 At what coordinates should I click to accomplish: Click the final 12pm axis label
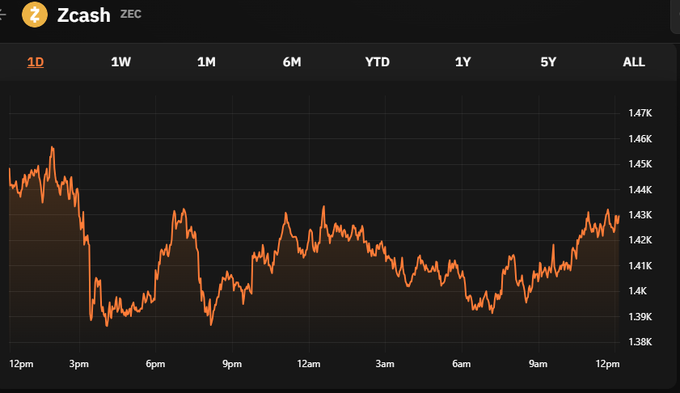(x=608, y=364)
